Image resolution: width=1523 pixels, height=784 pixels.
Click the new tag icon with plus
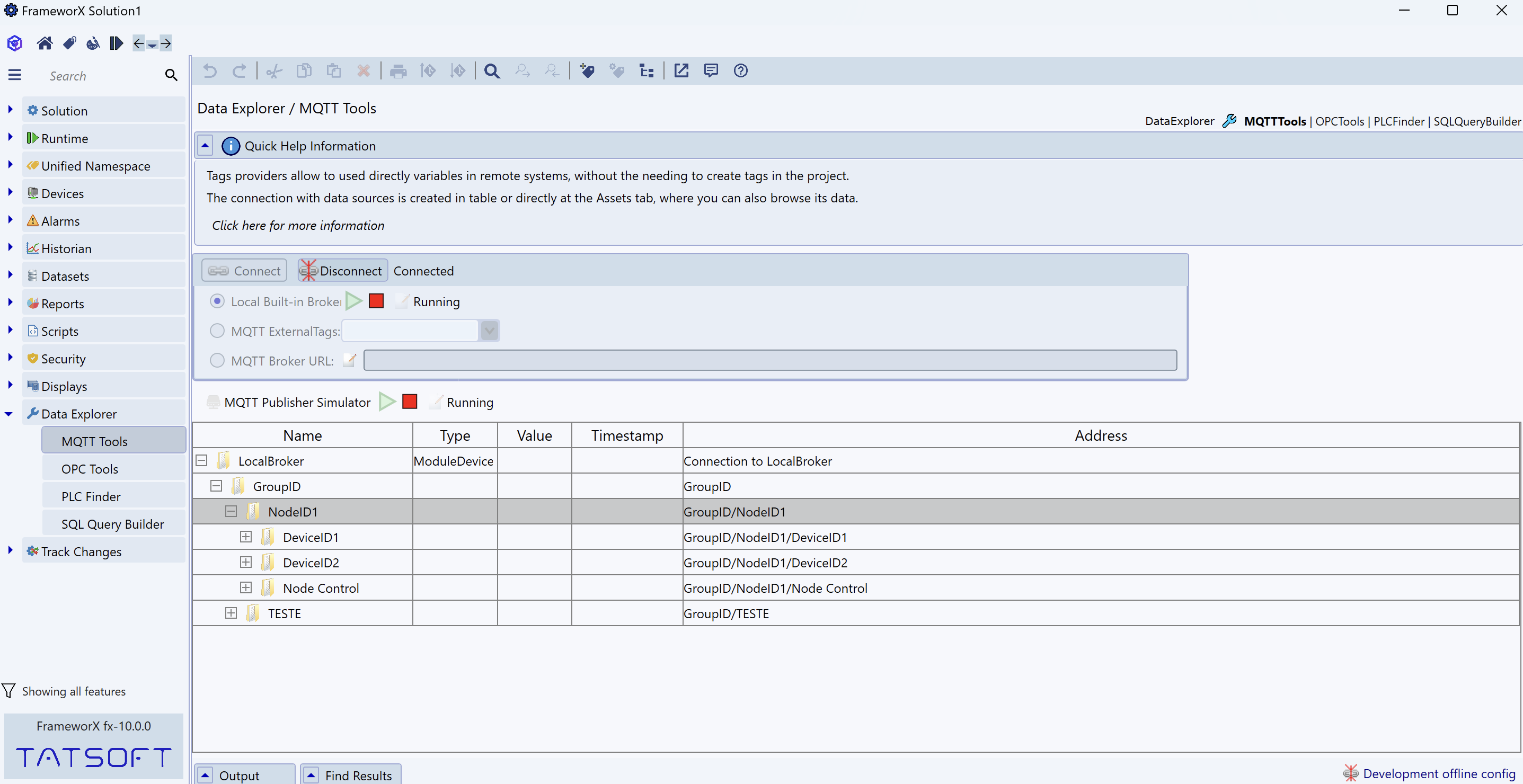coord(587,71)
